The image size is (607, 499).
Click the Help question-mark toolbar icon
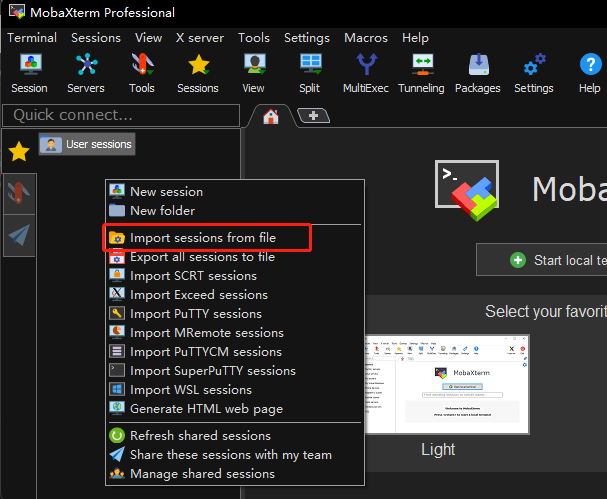590,73
